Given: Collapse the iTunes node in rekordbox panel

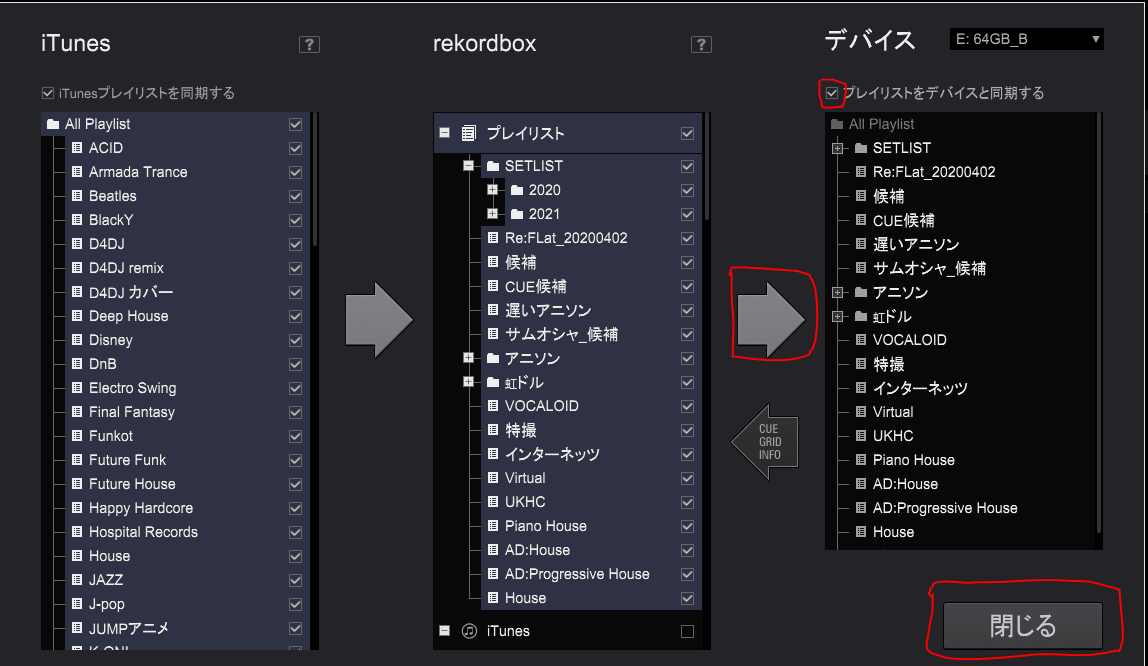Looking at the screenshot, I should [x=444, y=630].
